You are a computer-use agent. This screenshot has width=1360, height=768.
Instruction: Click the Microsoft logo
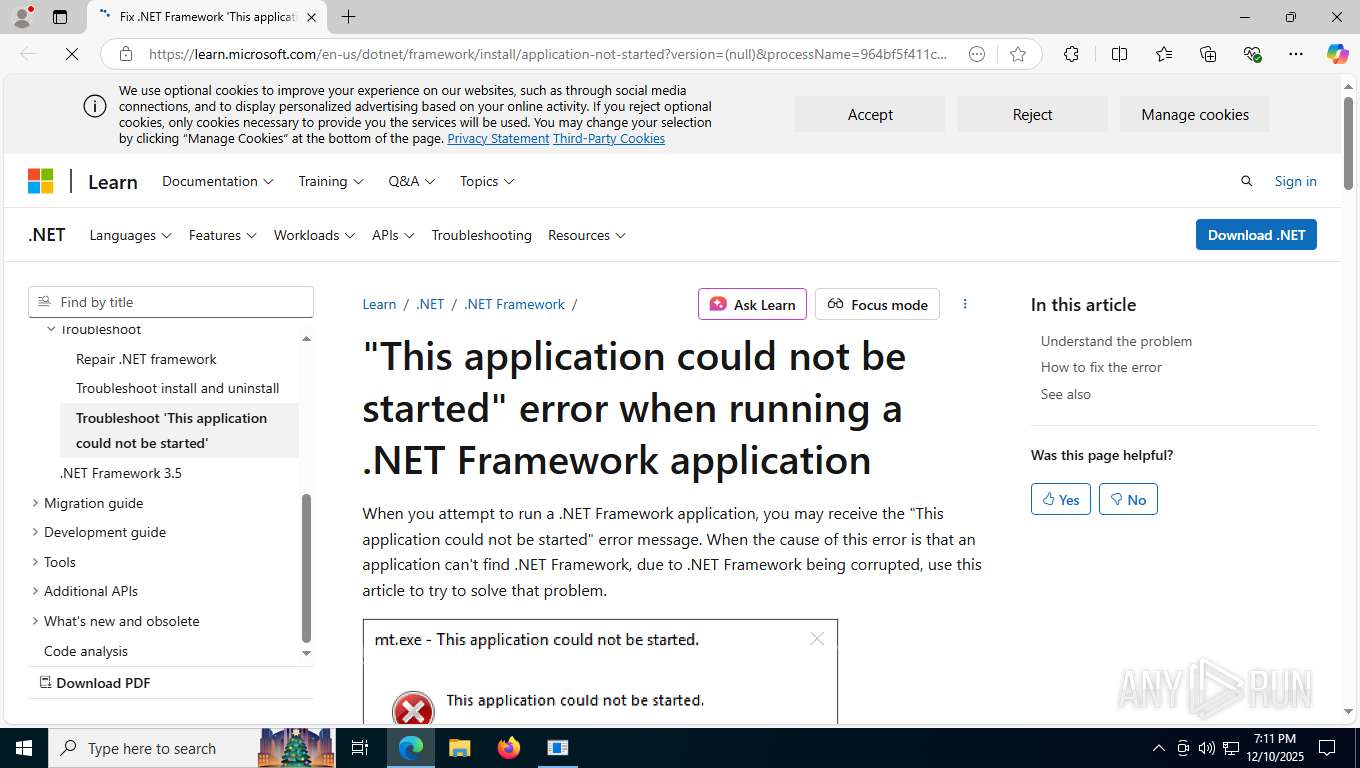click(40, 181)
